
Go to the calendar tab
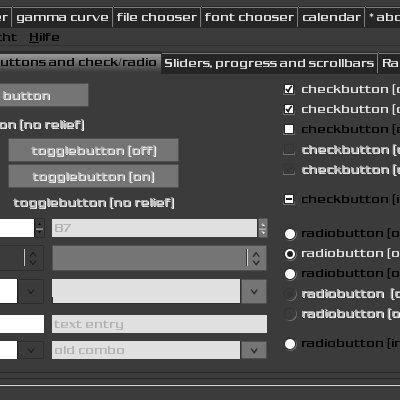[x=331, y=17]
